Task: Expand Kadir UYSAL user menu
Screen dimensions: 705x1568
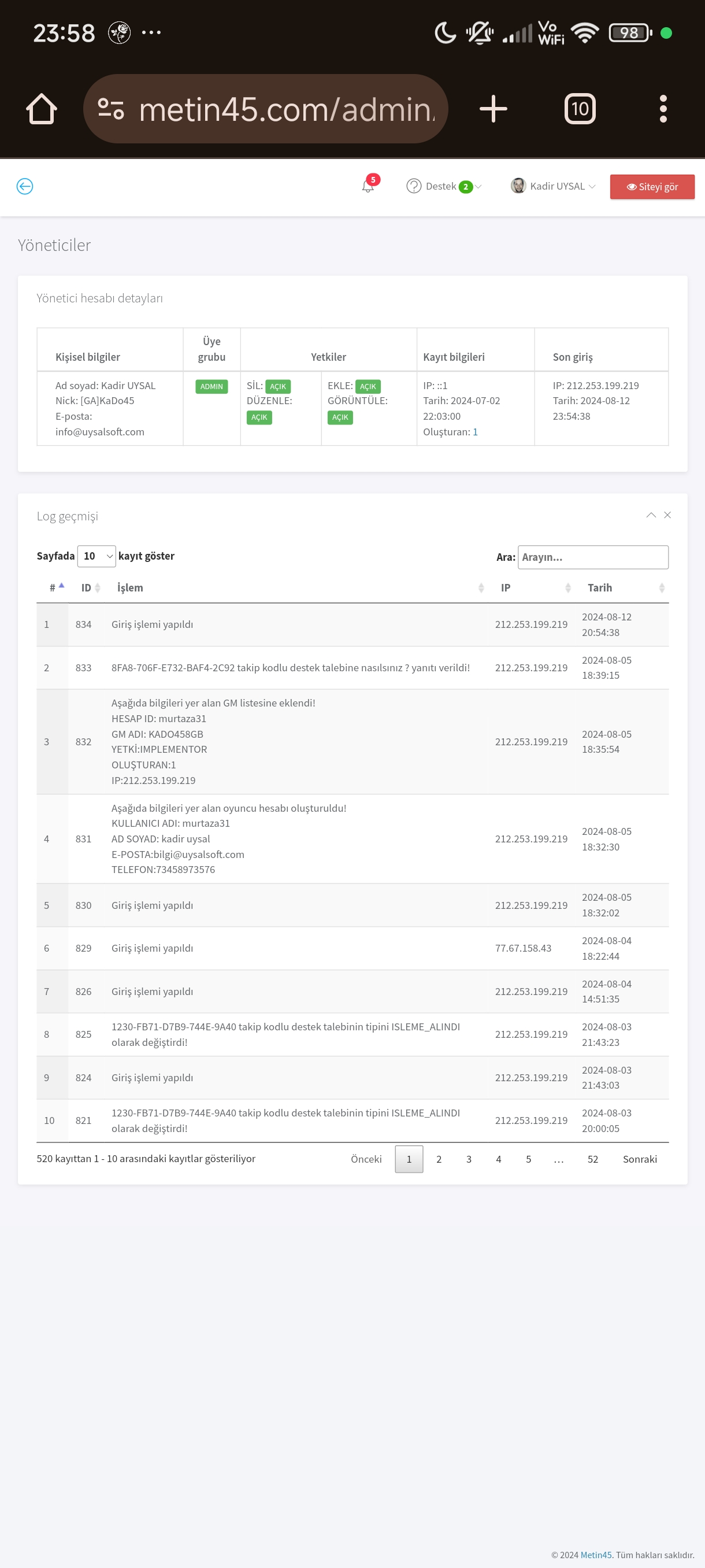Action: click(x=554, y=186)
